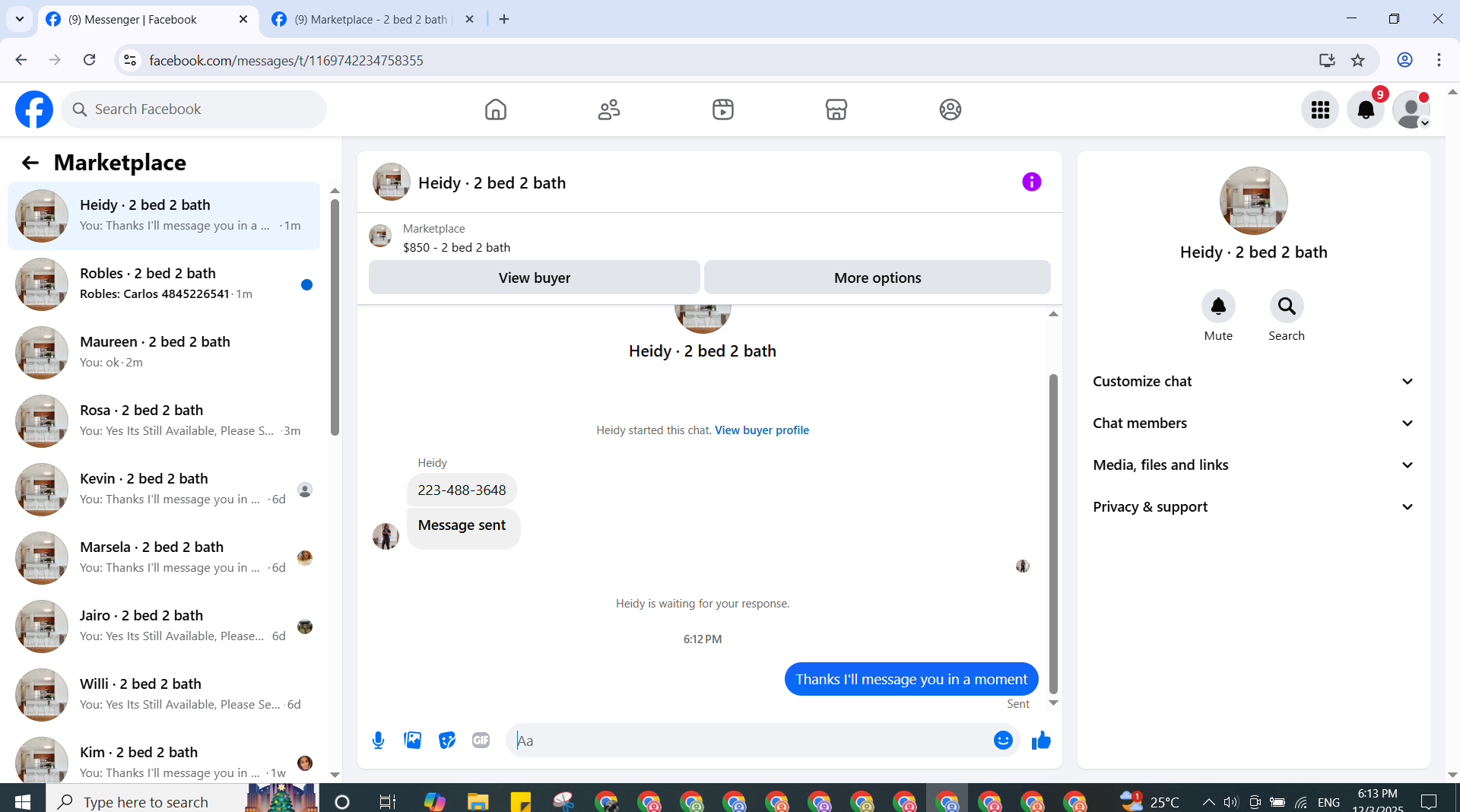Open the Friends icon in top navigation
The image size is (1460, 812).
609,109
